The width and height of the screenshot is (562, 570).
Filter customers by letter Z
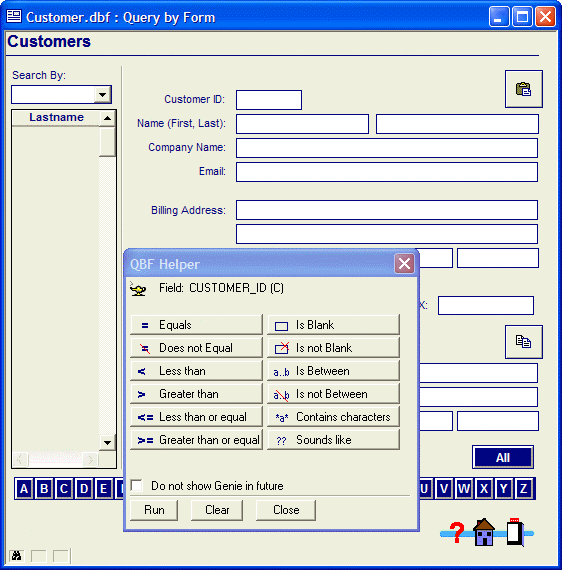click(523, 489)
